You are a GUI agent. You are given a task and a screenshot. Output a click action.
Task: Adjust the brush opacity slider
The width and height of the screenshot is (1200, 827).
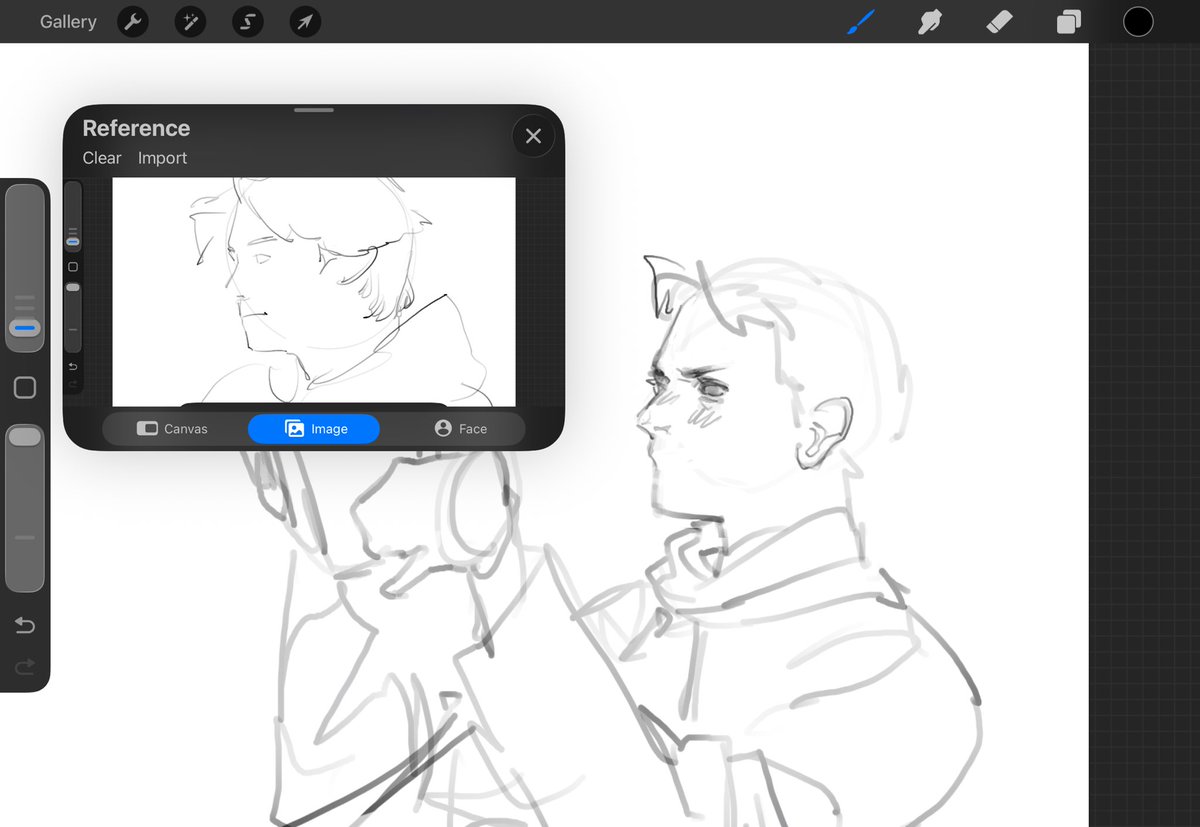click(x=25, y=508)
